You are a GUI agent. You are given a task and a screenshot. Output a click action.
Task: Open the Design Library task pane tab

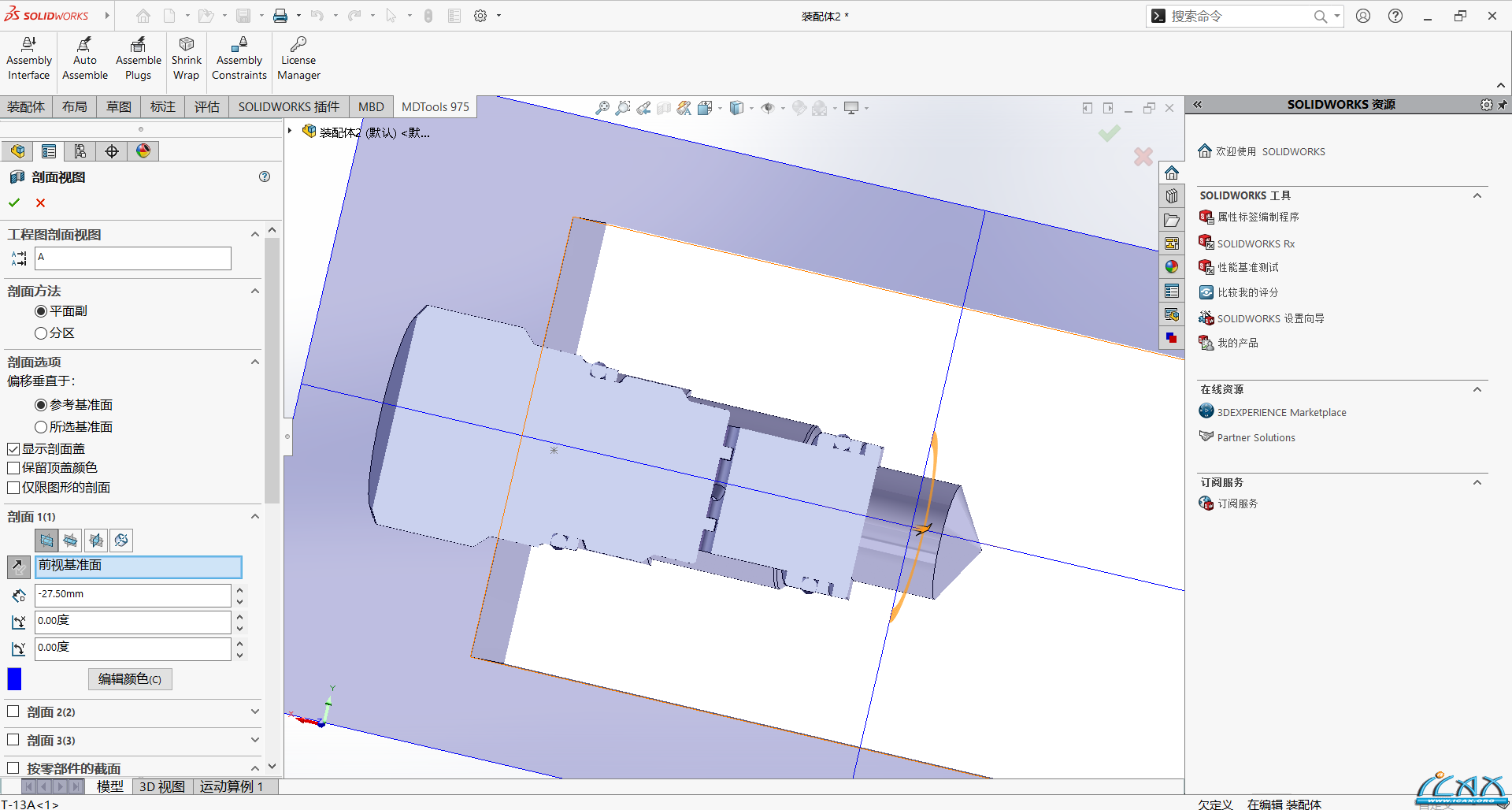[1172, 196]
